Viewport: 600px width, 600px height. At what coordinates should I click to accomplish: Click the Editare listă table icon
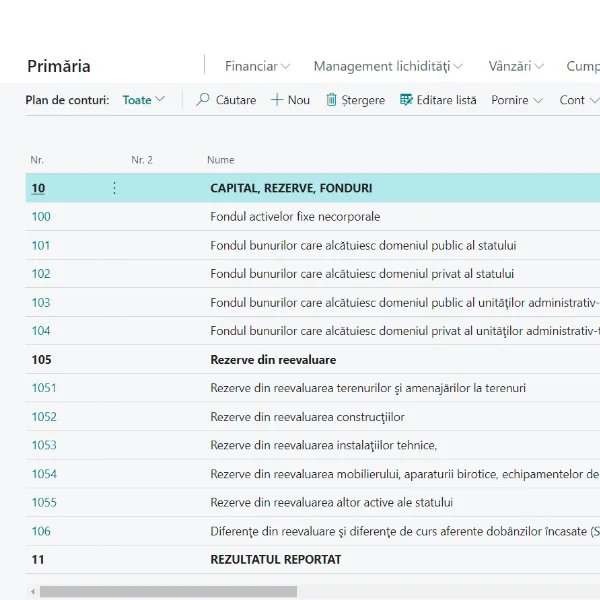click(406, 100)
